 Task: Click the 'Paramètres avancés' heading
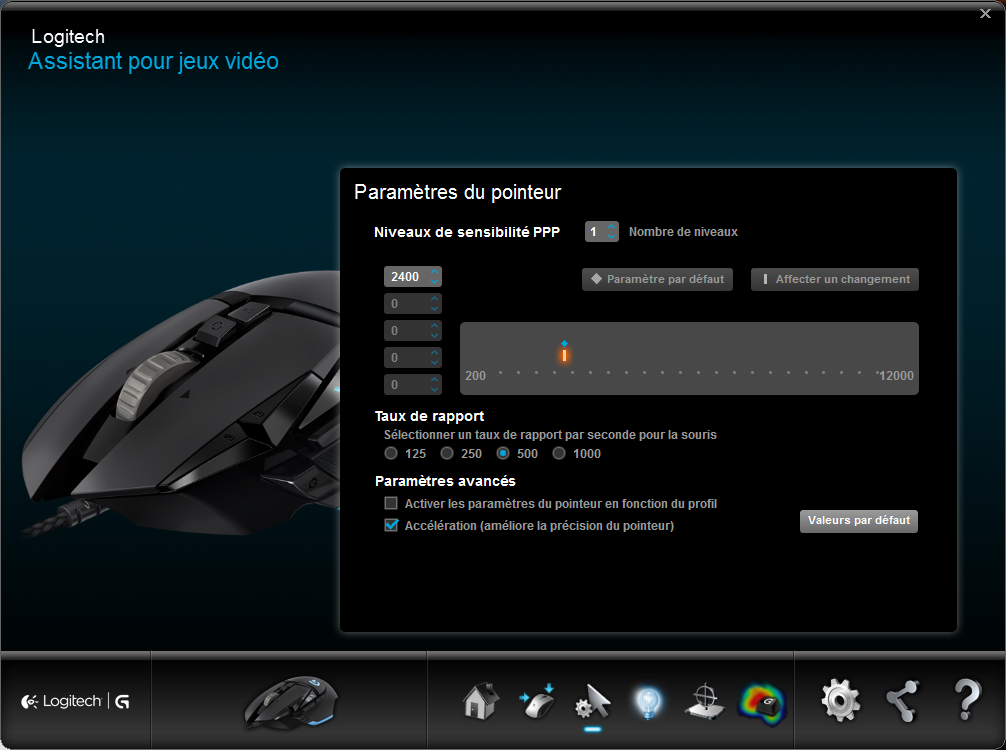click(x=445, y=481)
